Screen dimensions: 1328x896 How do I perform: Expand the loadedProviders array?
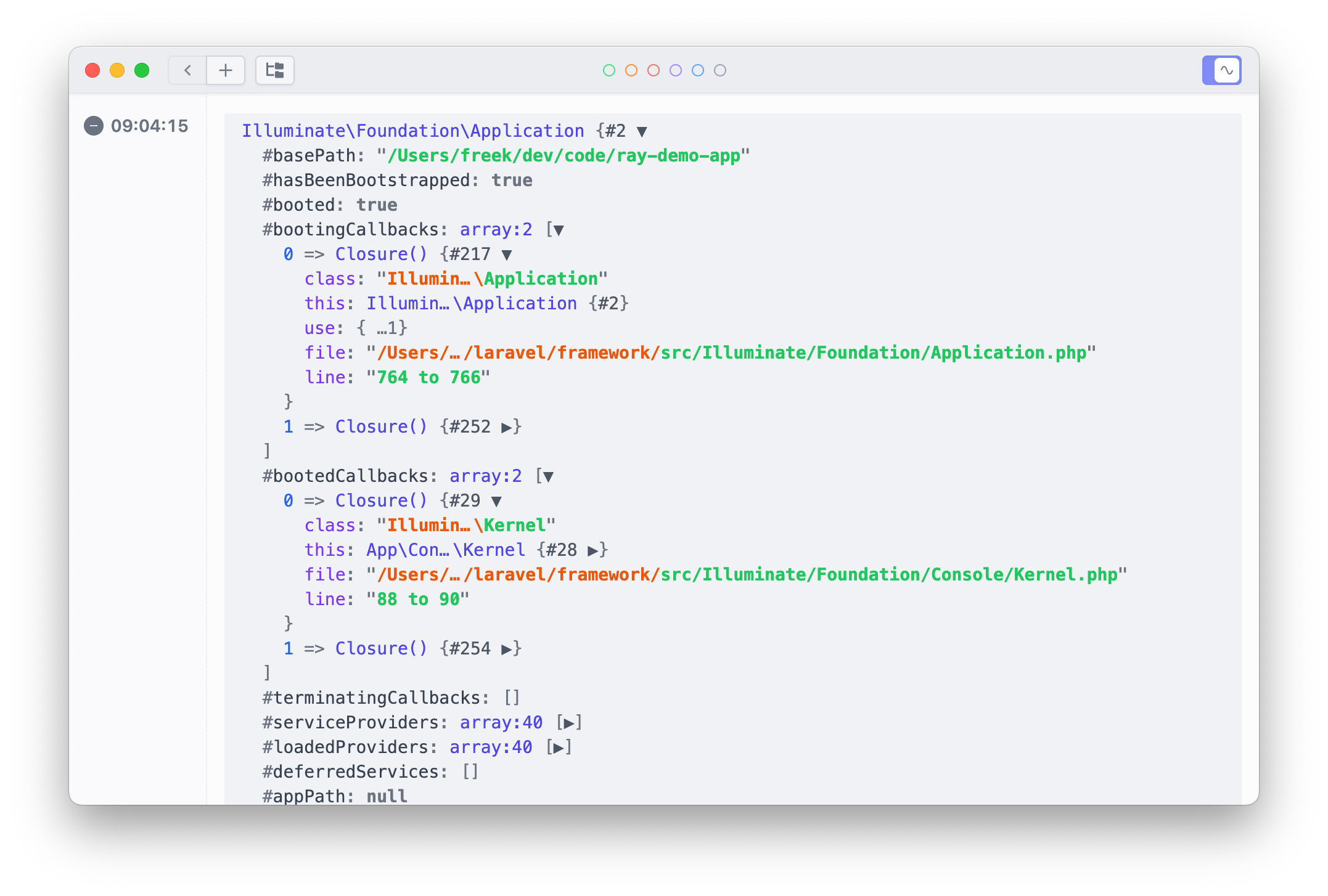tap(559, 746)
